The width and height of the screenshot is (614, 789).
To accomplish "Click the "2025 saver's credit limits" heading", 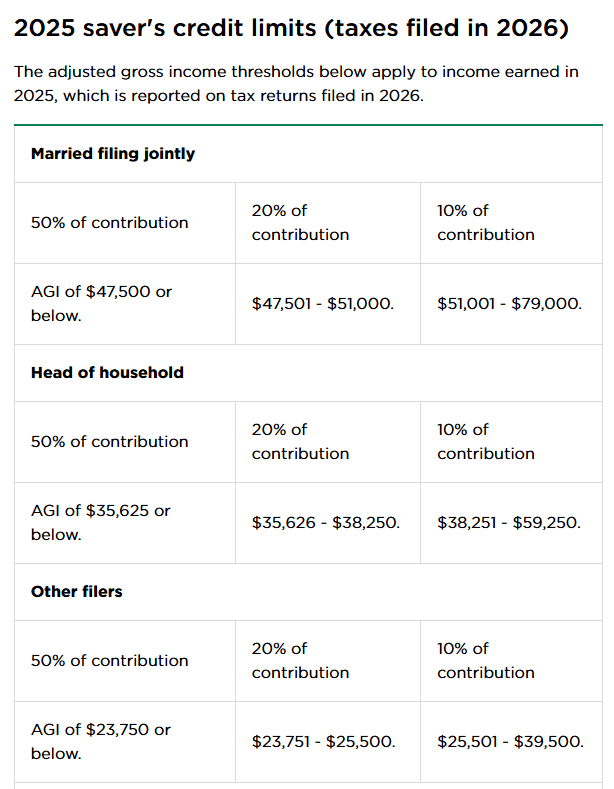I will coord(292,28).
